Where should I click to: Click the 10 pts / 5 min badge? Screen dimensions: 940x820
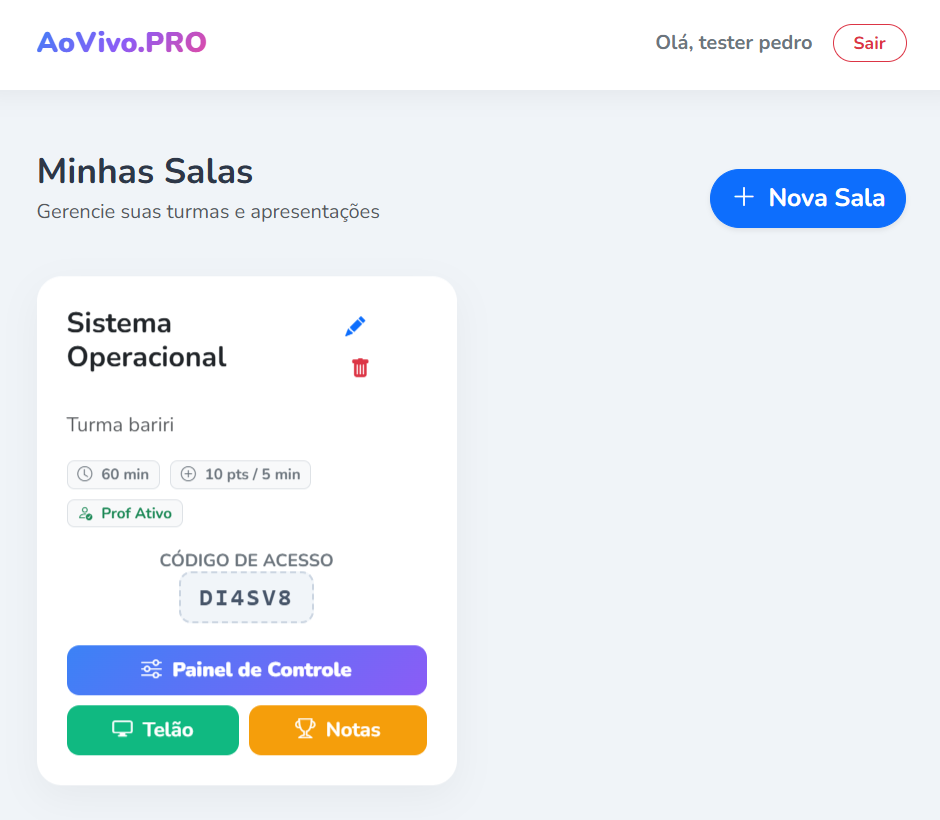pos(240,475)
